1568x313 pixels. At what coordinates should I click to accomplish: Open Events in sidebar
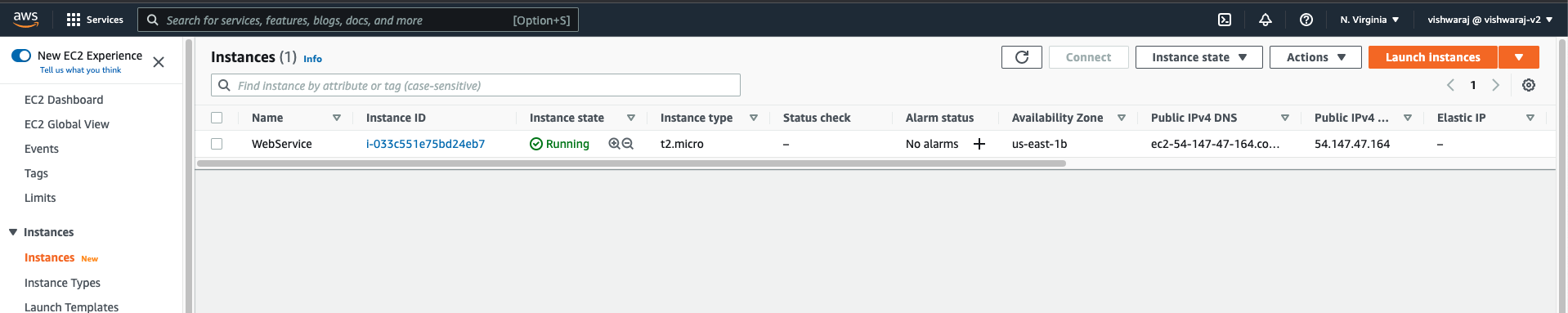pyautogui.click(x=42, y=149)
